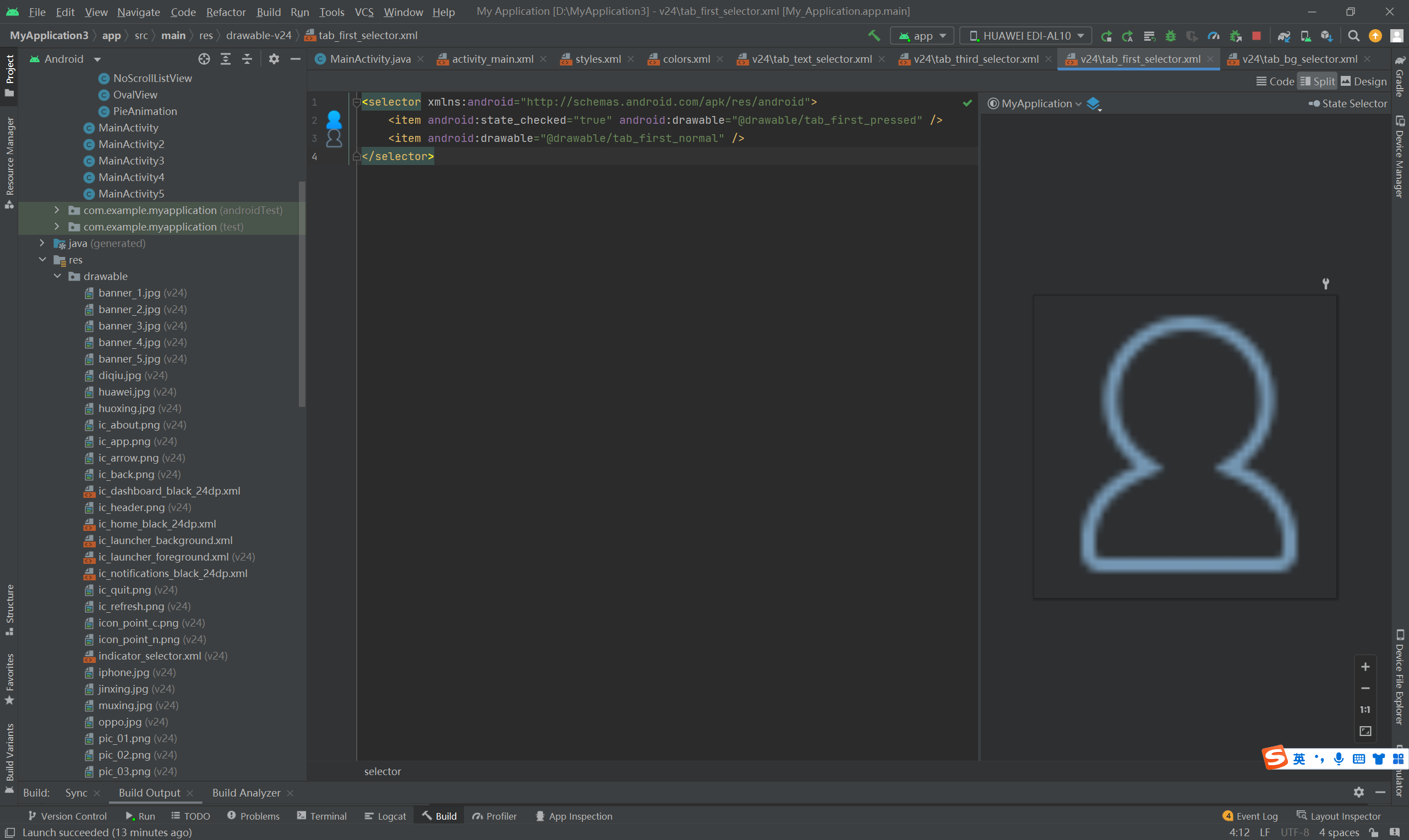Open the Event Log panel
Screen dimensions: 1409x840
tap(1250, 816)
